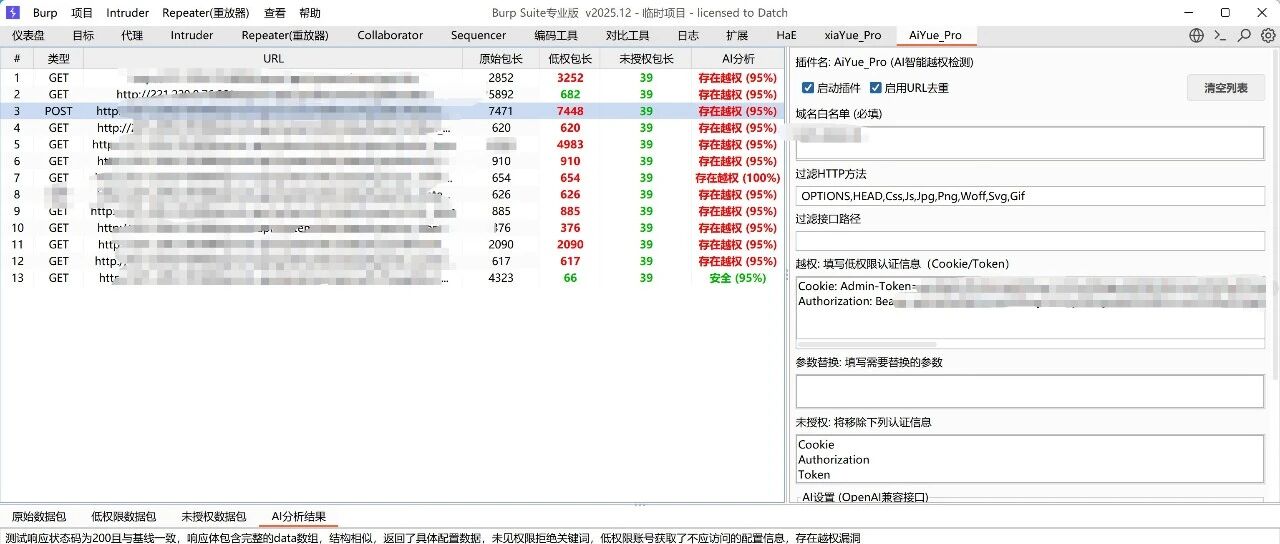The height and width of the screenshot is (544, 1280).
Task: Click the 域名白名单 input box
Action: pos(1030,142)
